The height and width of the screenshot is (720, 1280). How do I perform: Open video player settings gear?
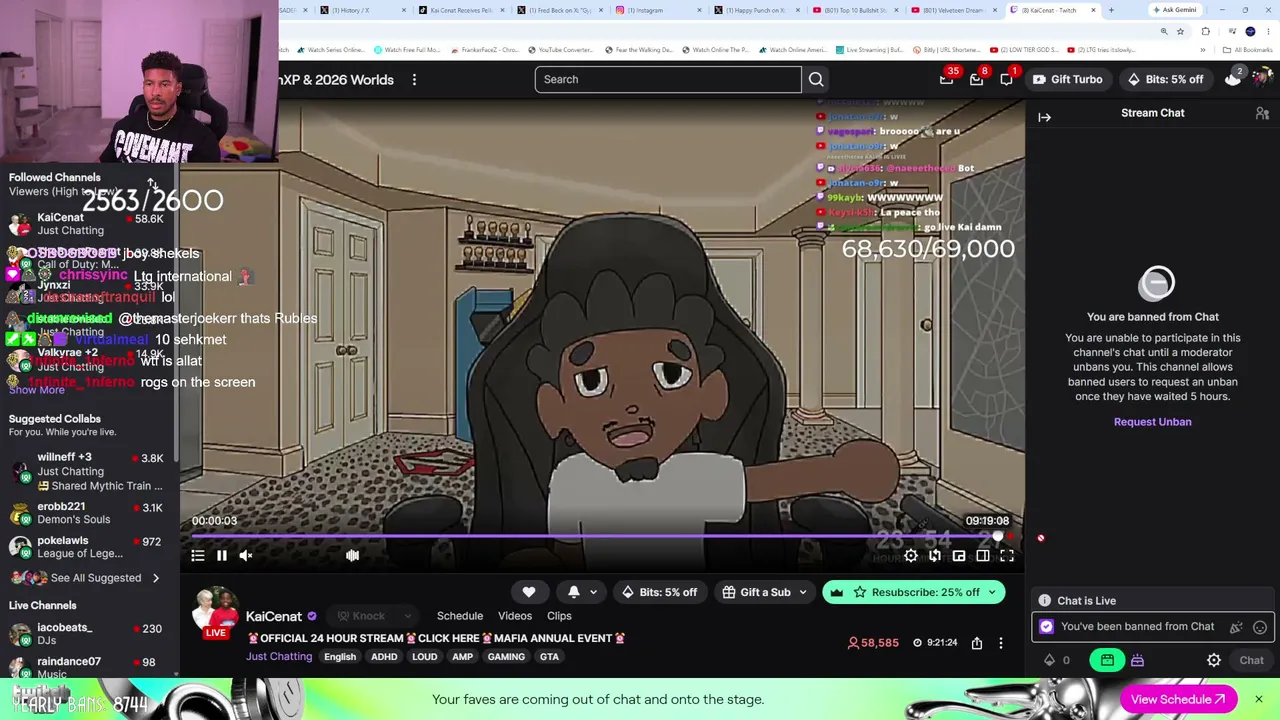[911, 556]
